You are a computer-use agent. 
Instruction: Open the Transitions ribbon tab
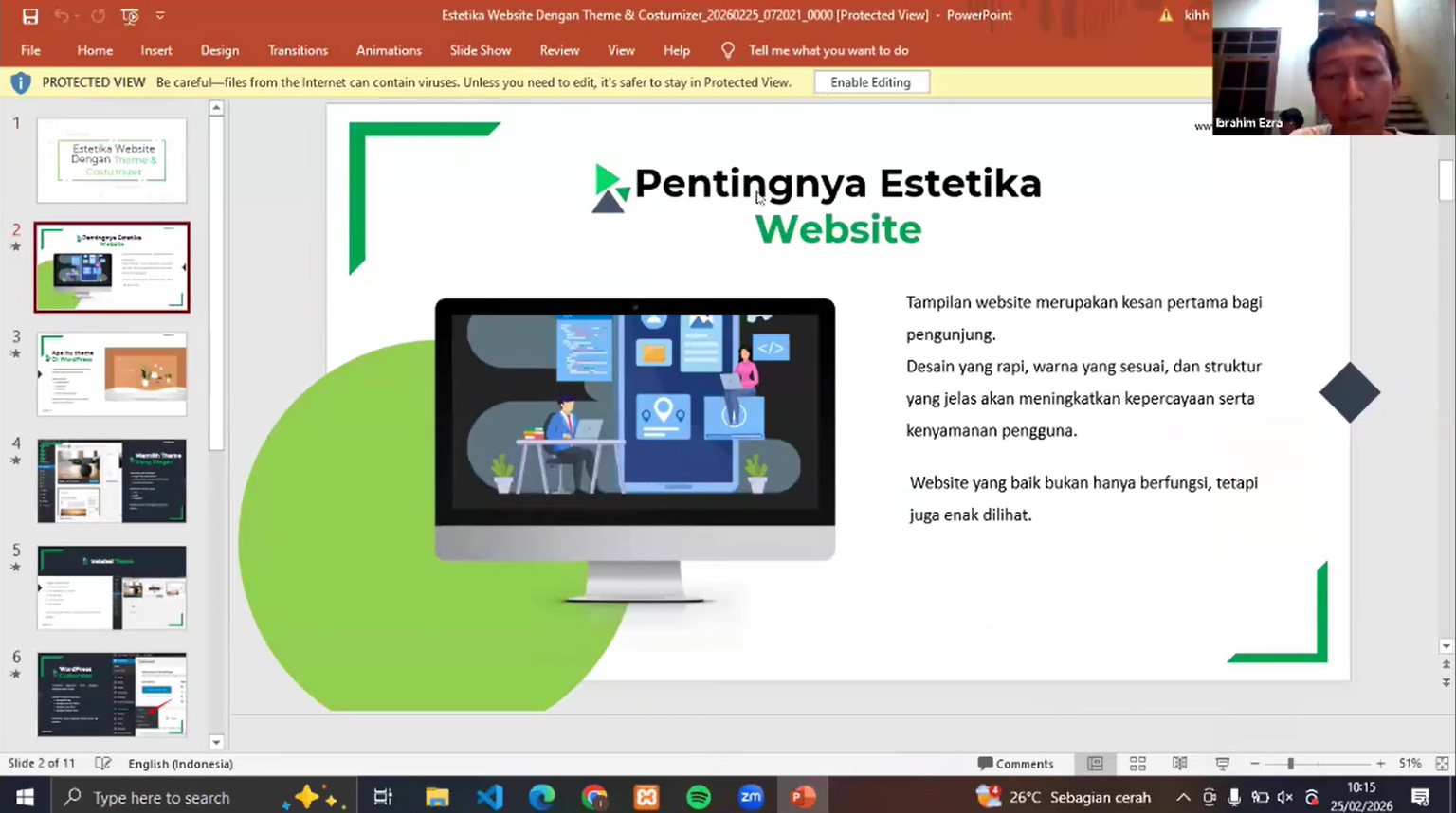tap(298, 50)
